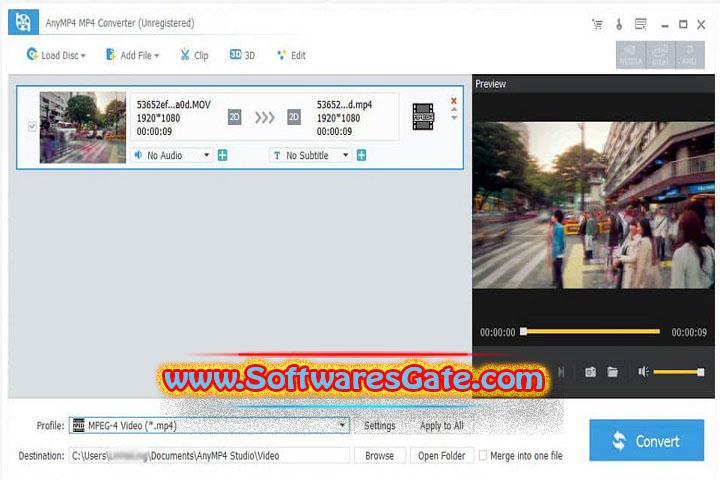Image resolution: width=720 pixels, height=480 pixels.
Task: Add subtitle with plus icon
Action: coord(361,155)
